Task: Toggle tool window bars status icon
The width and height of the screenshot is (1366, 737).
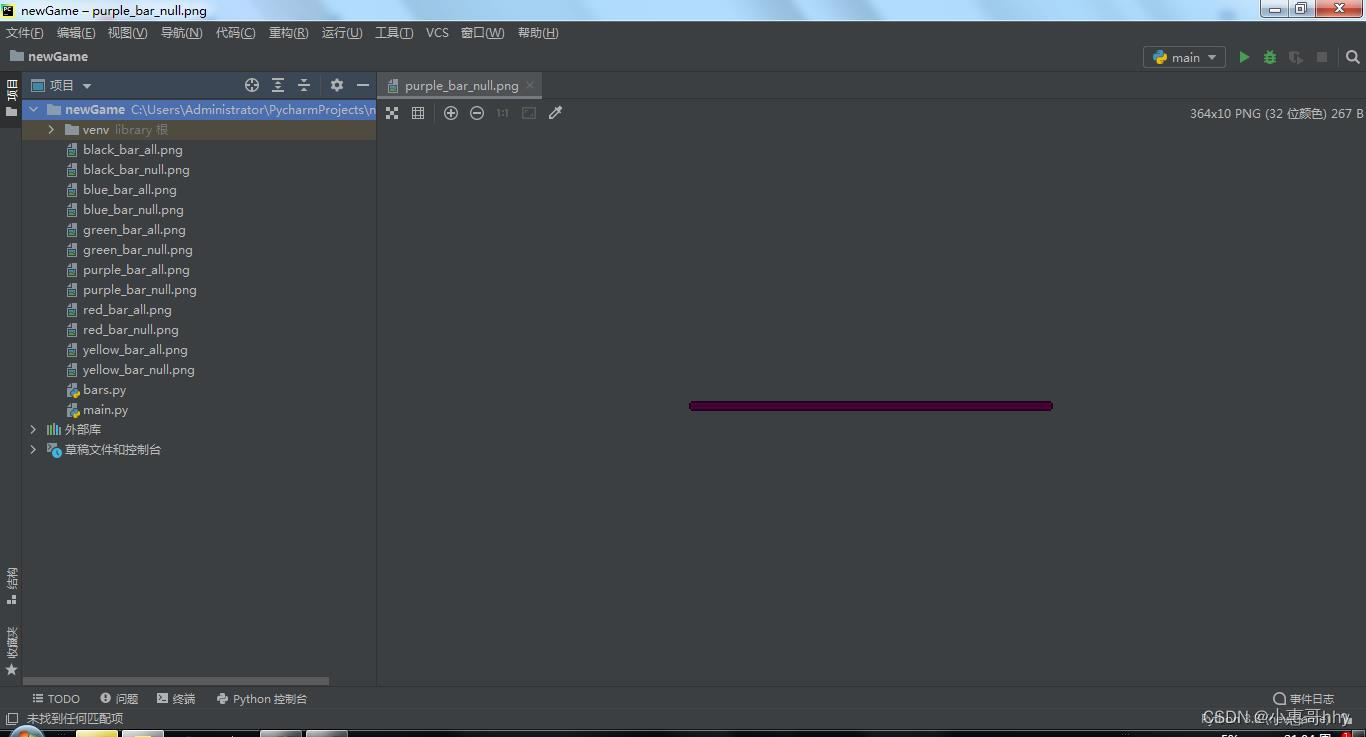Action: (12, 718)
